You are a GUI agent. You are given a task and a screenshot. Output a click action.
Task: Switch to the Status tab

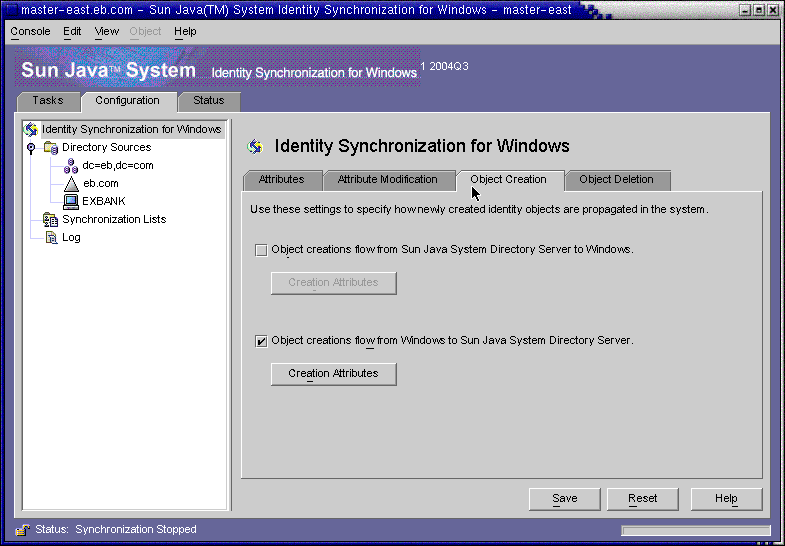pyautogui.click(x=209, y=101)
